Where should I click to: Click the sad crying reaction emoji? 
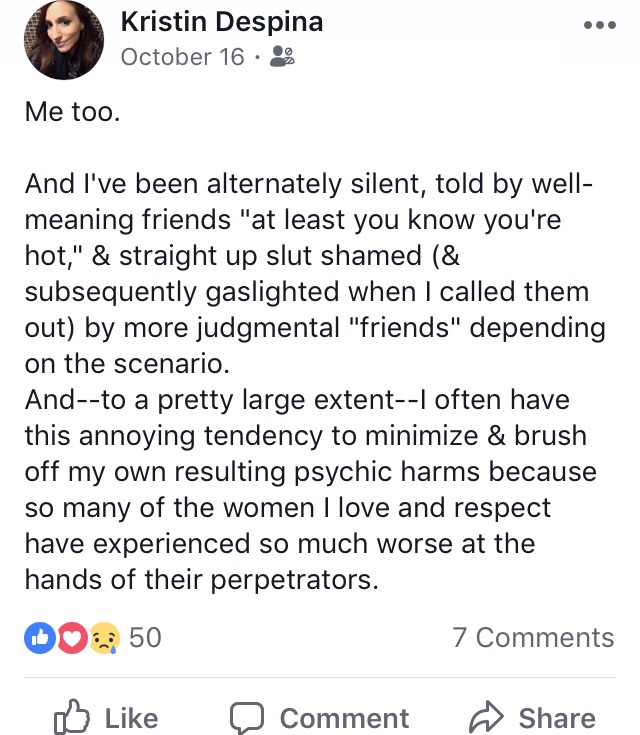(x=102, y=637)
